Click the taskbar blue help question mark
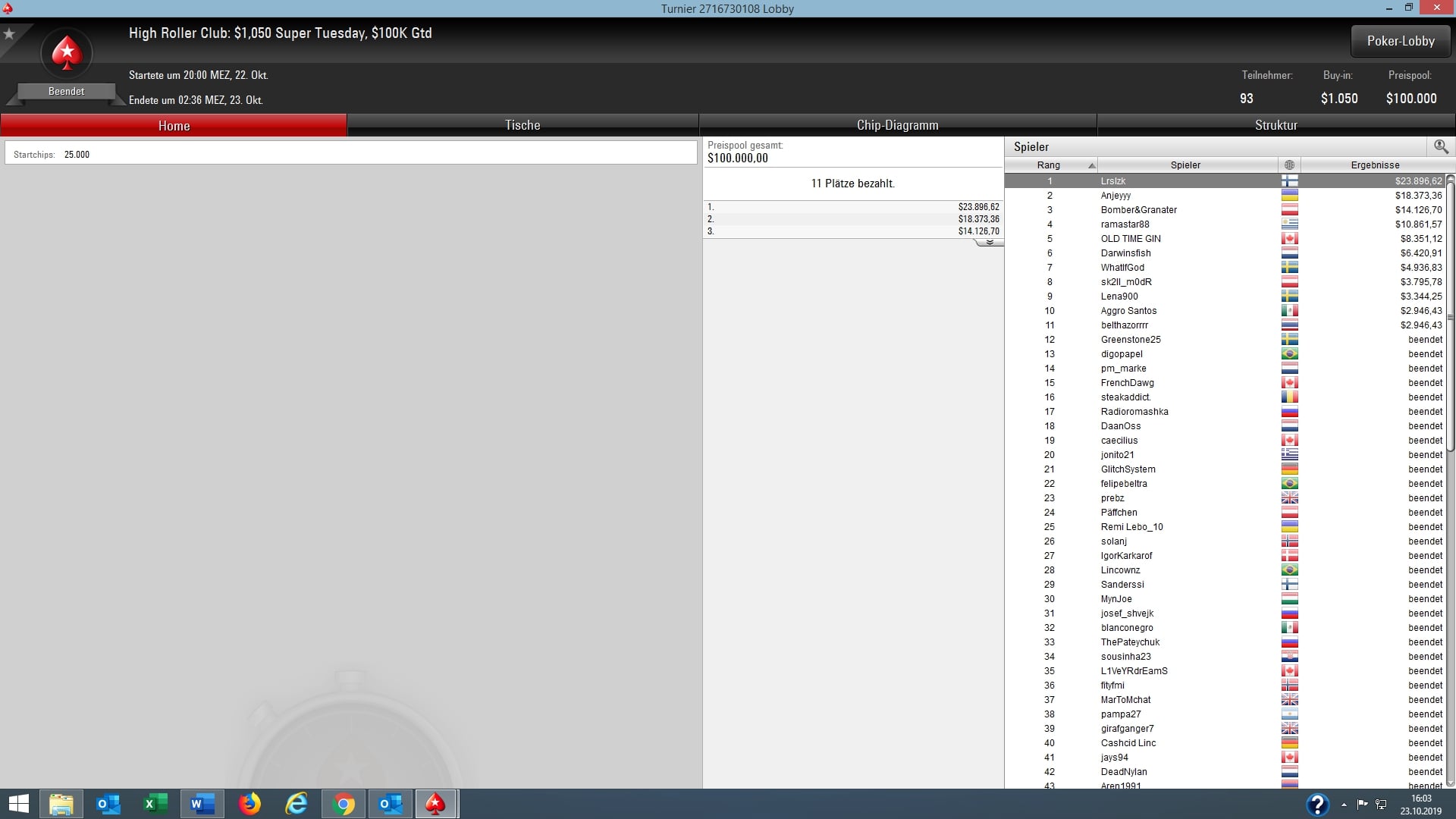The image size is (1456, 819). tap(1317, 804)
